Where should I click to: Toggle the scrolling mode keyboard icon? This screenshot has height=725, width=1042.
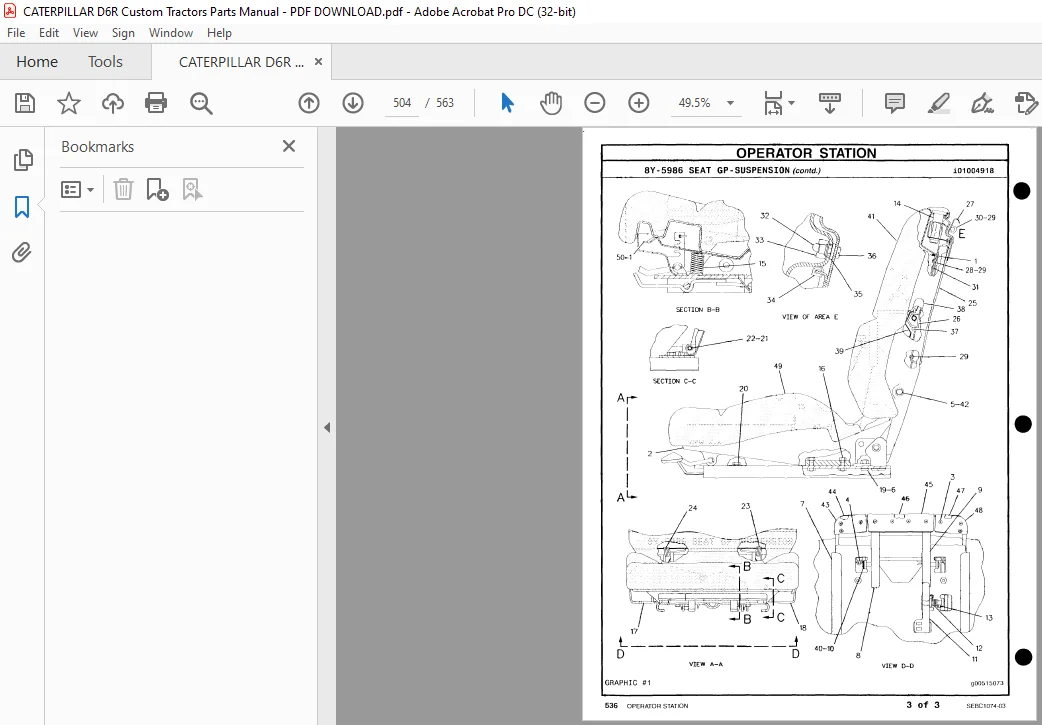pos(829,103)
